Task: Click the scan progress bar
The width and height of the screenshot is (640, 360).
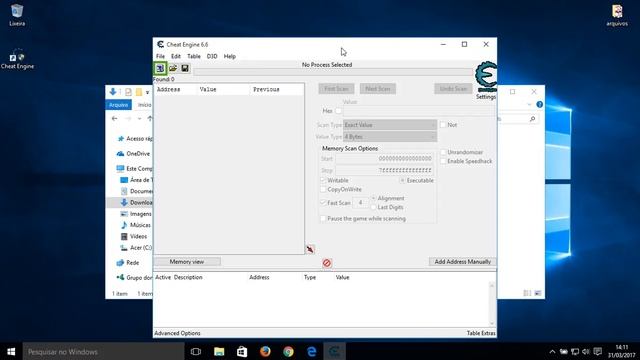Action: click(333, 72)
